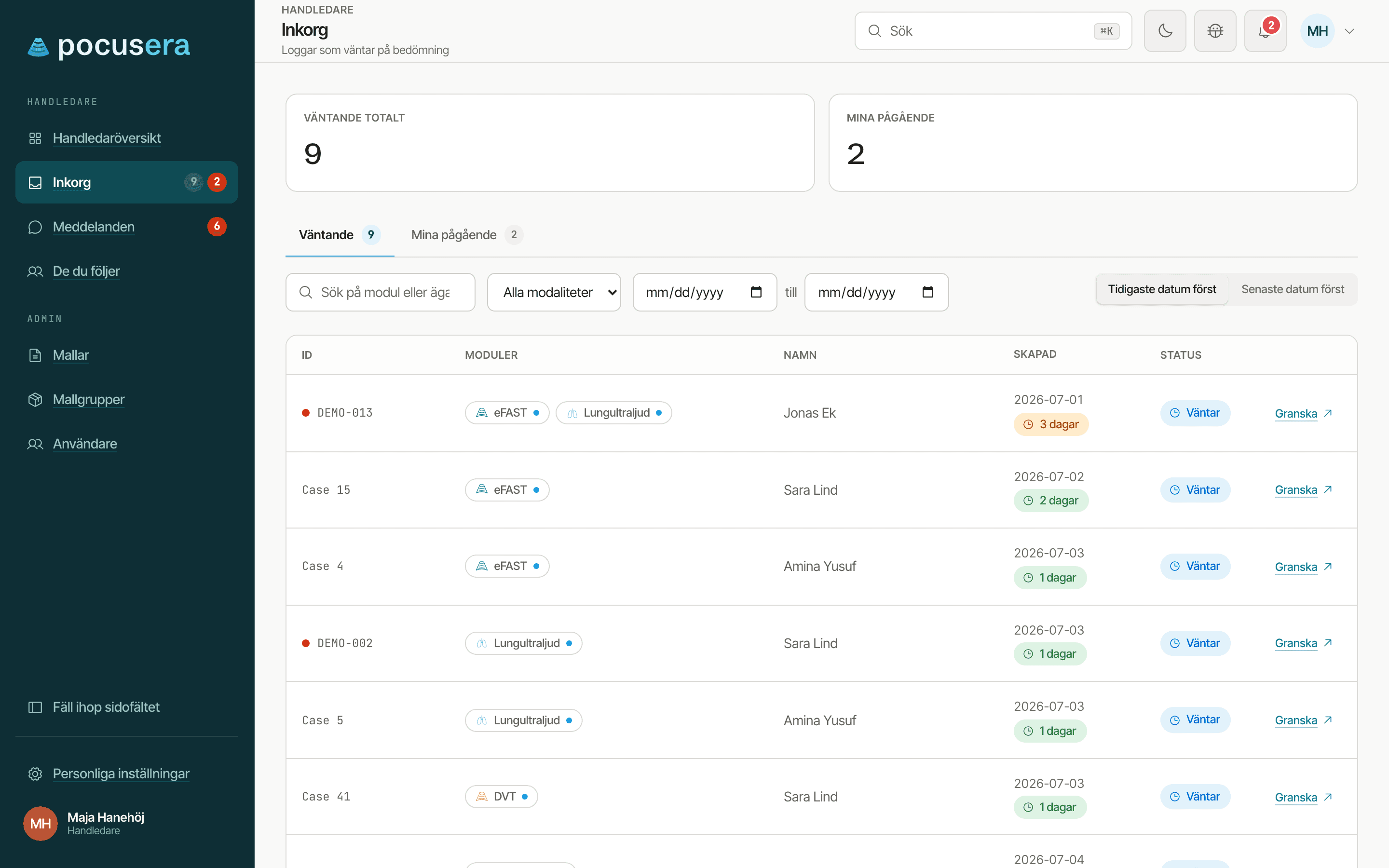
Task: Click the Mallgrupper cube icon
Action: (x=35, y=400)
